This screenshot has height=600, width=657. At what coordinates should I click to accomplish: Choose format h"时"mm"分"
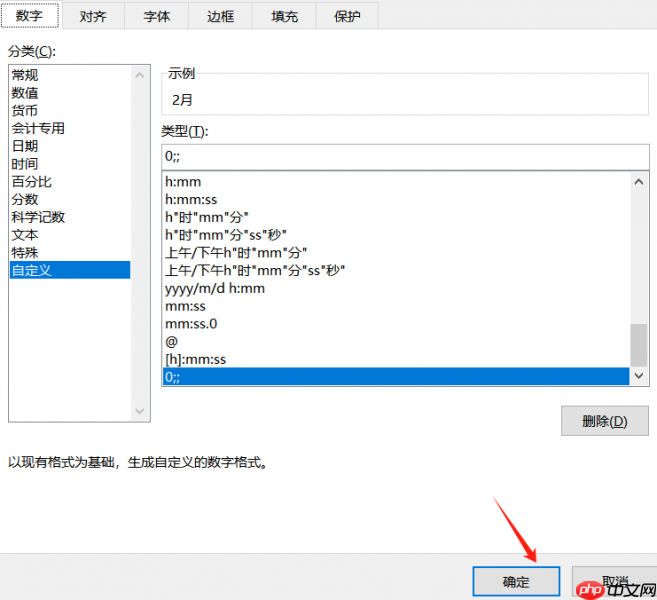point(396,217)
